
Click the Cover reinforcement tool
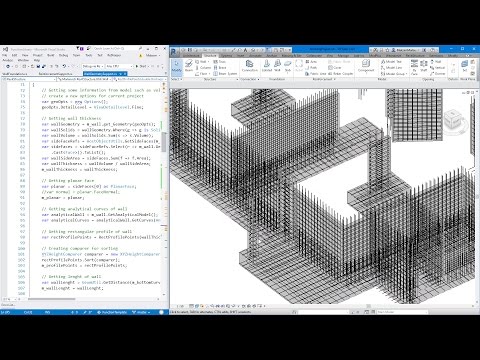(335, 68)
